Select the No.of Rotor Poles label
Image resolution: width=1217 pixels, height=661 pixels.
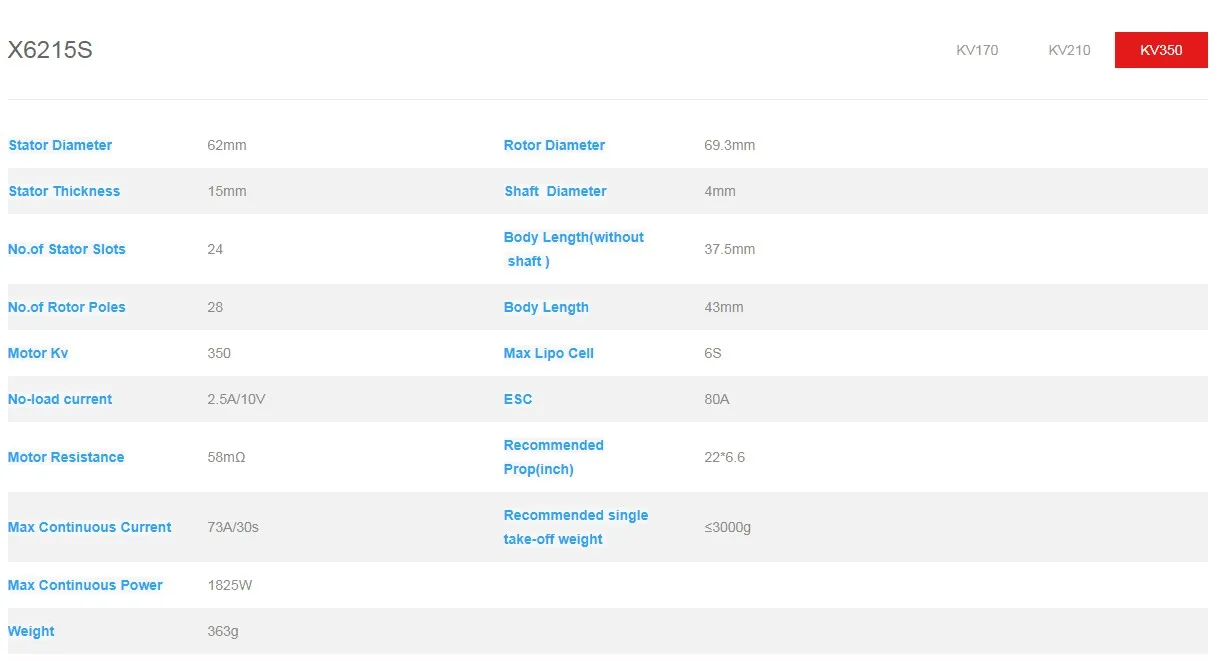point(67,307)
